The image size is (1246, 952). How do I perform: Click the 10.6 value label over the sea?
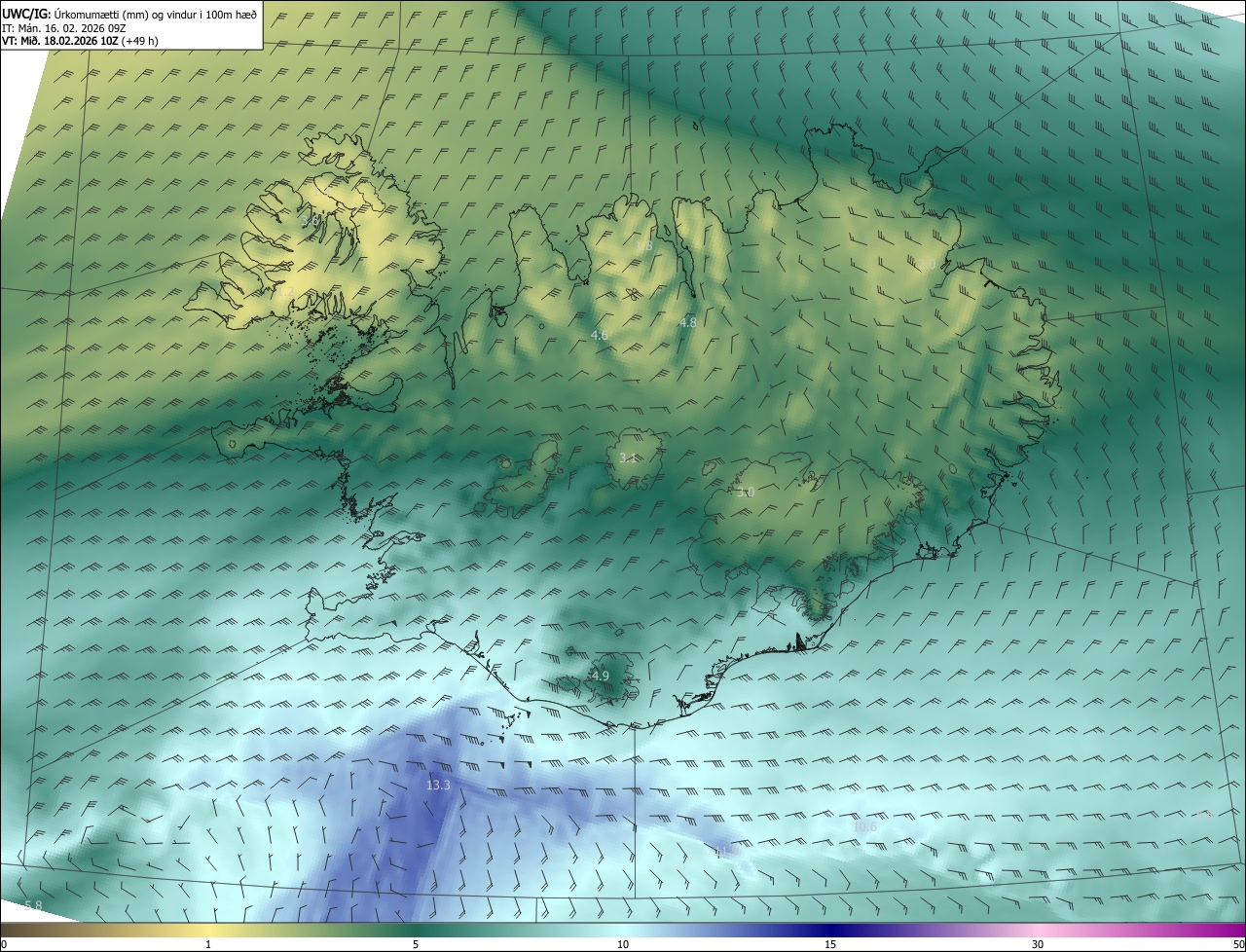point(864,827)
